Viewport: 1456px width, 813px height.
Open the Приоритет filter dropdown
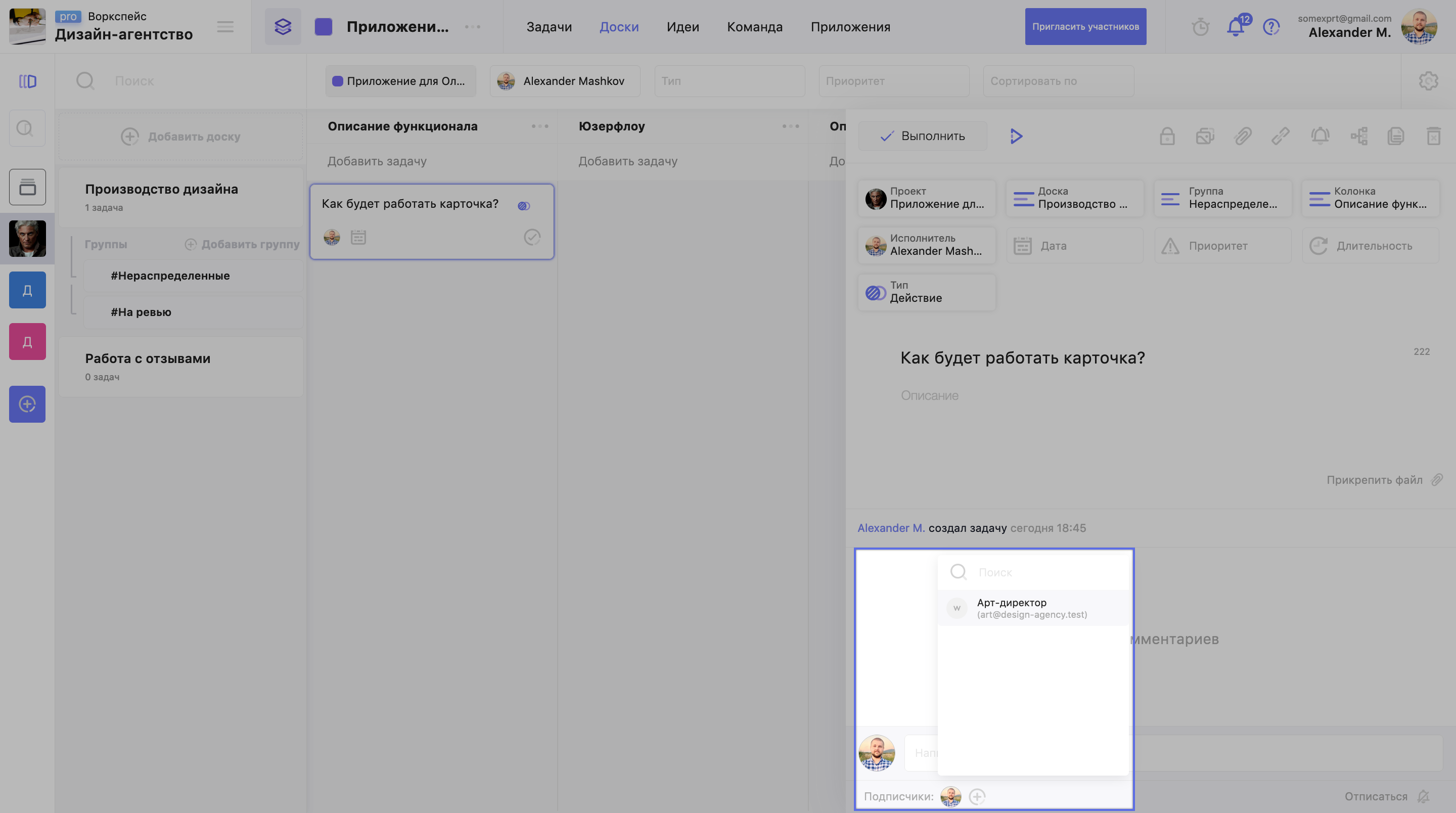pos(894,81)
